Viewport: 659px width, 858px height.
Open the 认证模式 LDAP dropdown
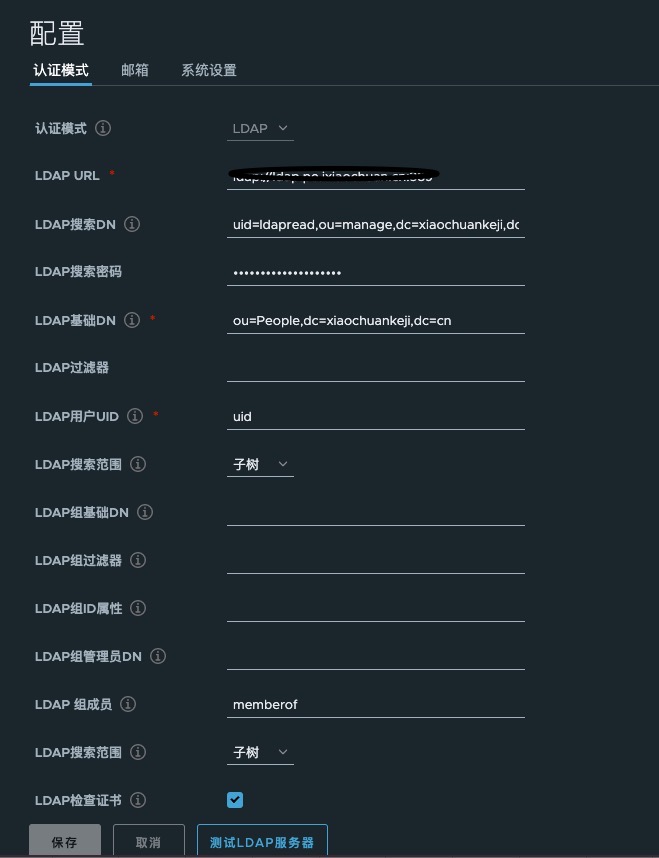260,129
